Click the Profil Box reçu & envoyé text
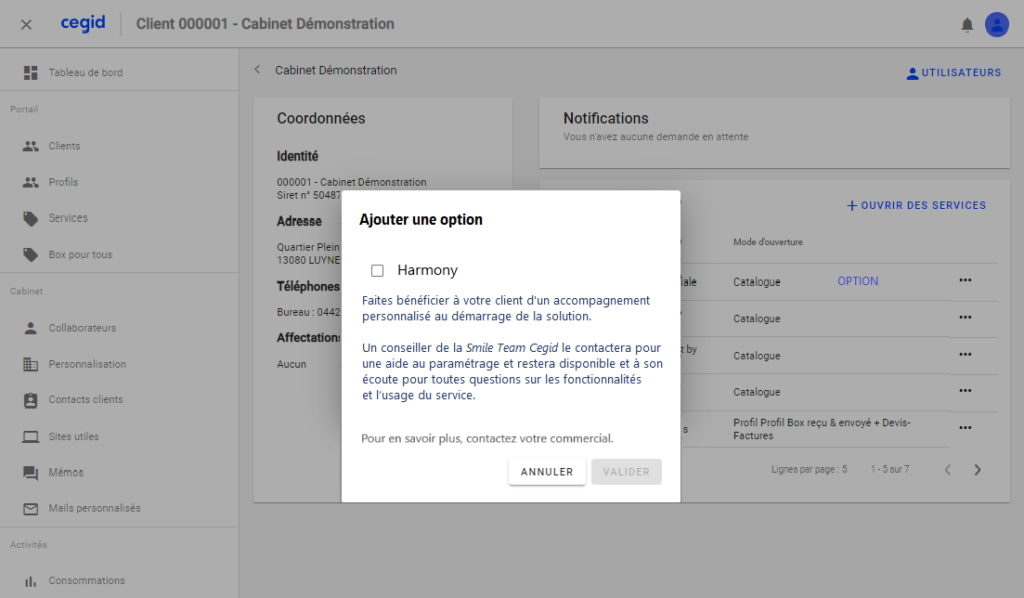This screenshot has height=598, width=1024. click(822, 429)
